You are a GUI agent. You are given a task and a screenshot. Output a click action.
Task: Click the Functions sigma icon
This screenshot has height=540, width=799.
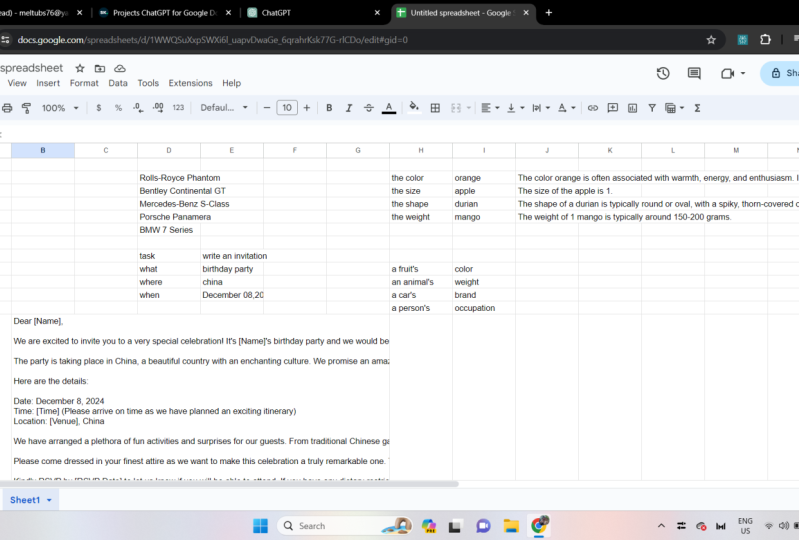point(697,108)
